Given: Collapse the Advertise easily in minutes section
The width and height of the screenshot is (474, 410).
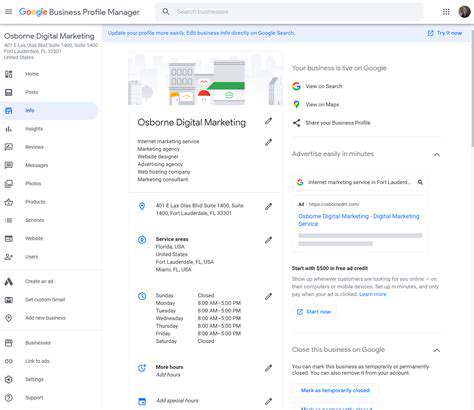Looking at the screenshot, I should (437, 155).
